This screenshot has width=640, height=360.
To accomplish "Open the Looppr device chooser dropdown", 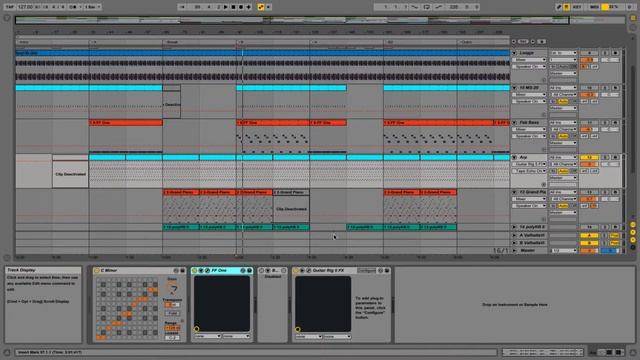I will 529,60.
